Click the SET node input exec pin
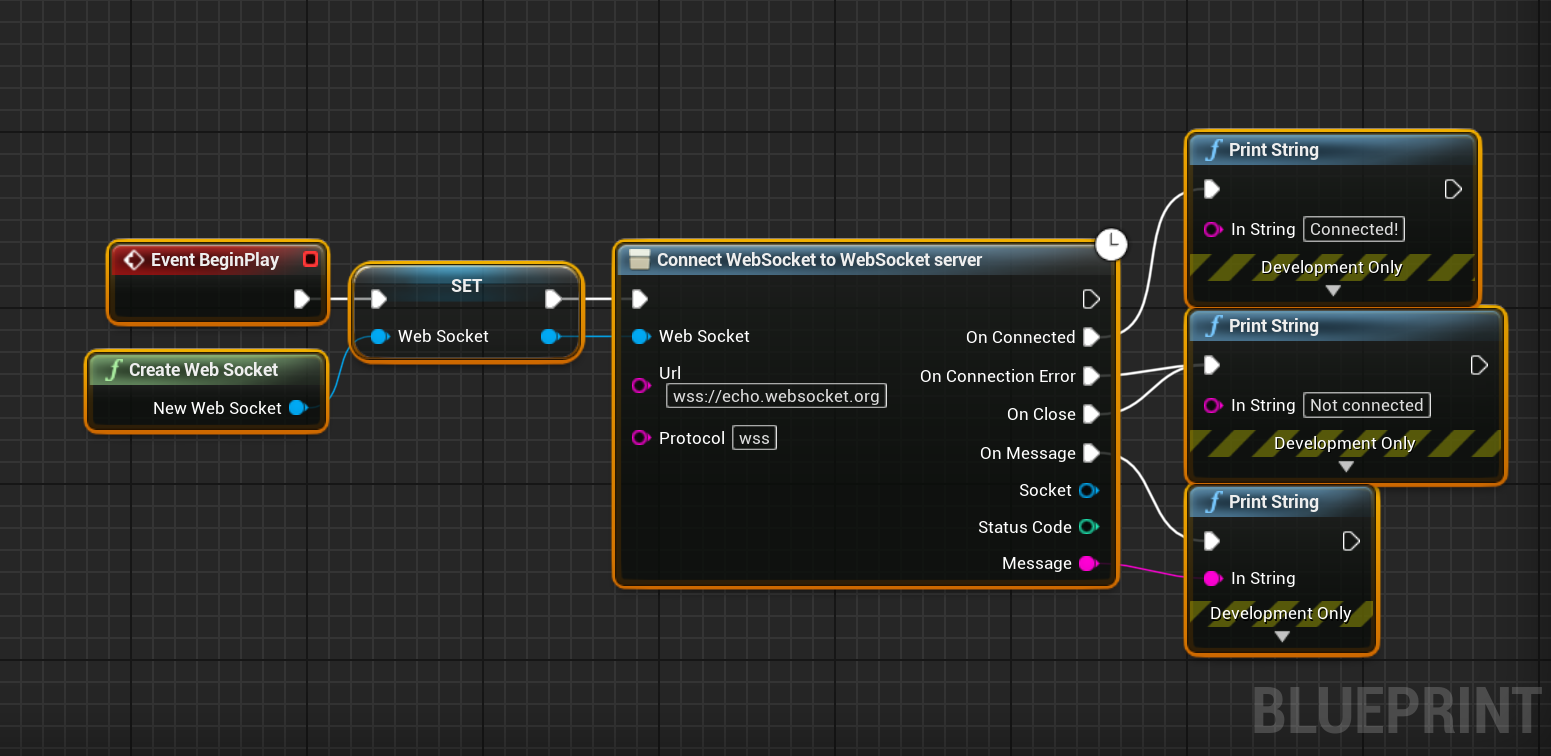The height and width of the screenshot is (756, 1551). click(x=378, y=299)
